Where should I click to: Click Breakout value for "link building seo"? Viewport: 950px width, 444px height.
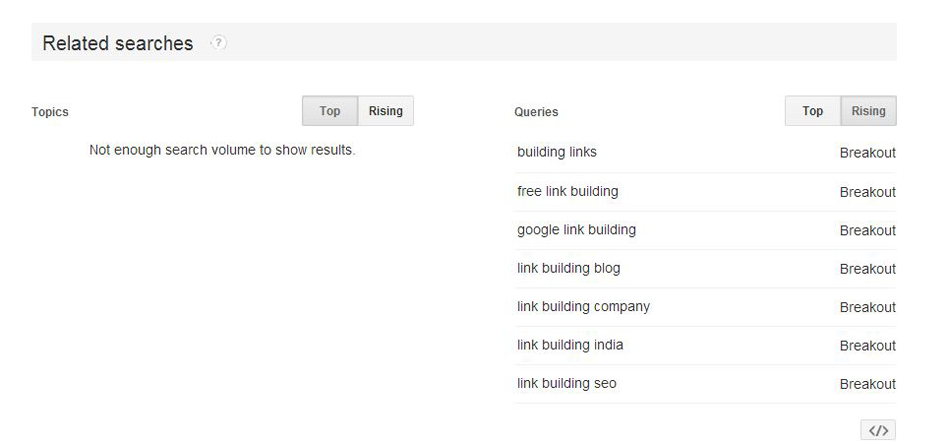pyautogui.click(x=867, y=384)
